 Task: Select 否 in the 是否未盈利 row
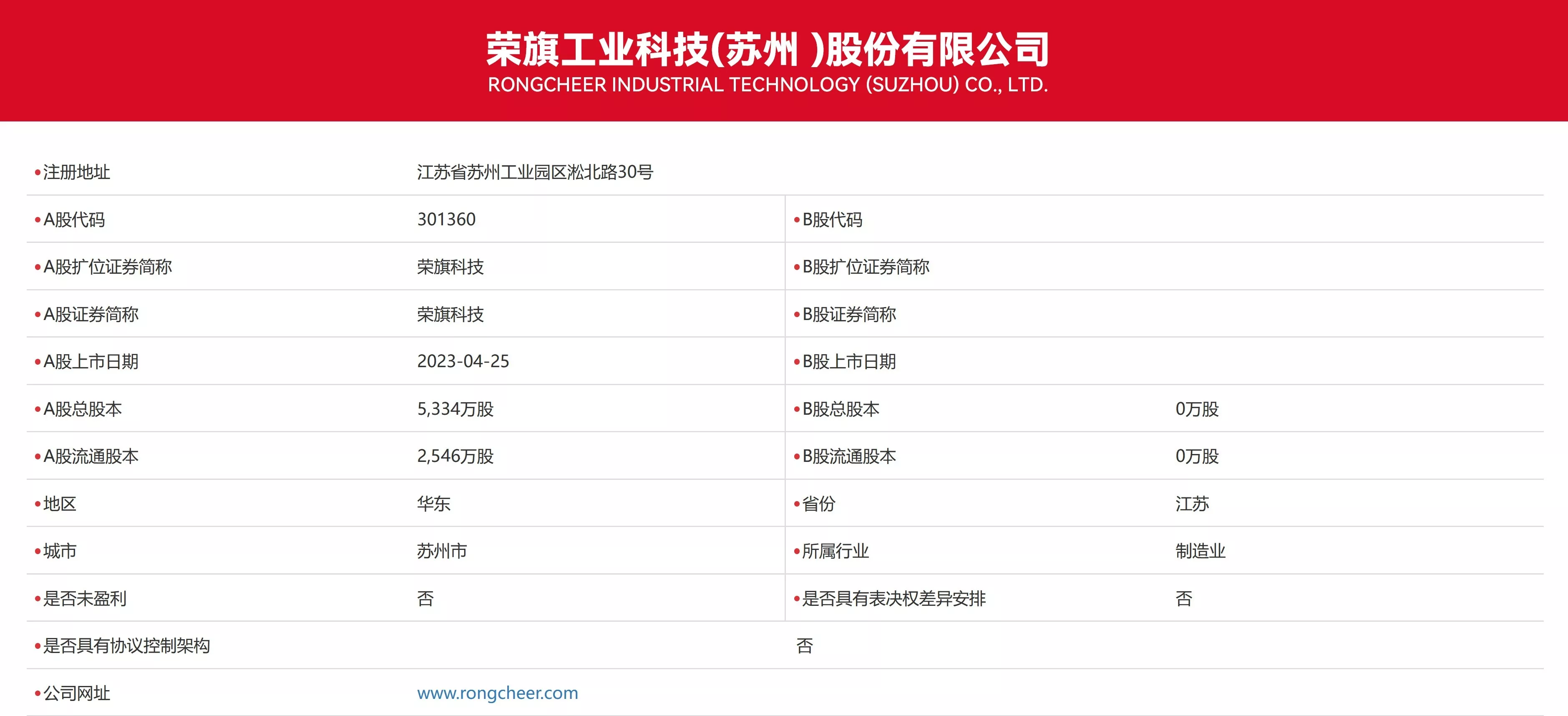[425, 598]
